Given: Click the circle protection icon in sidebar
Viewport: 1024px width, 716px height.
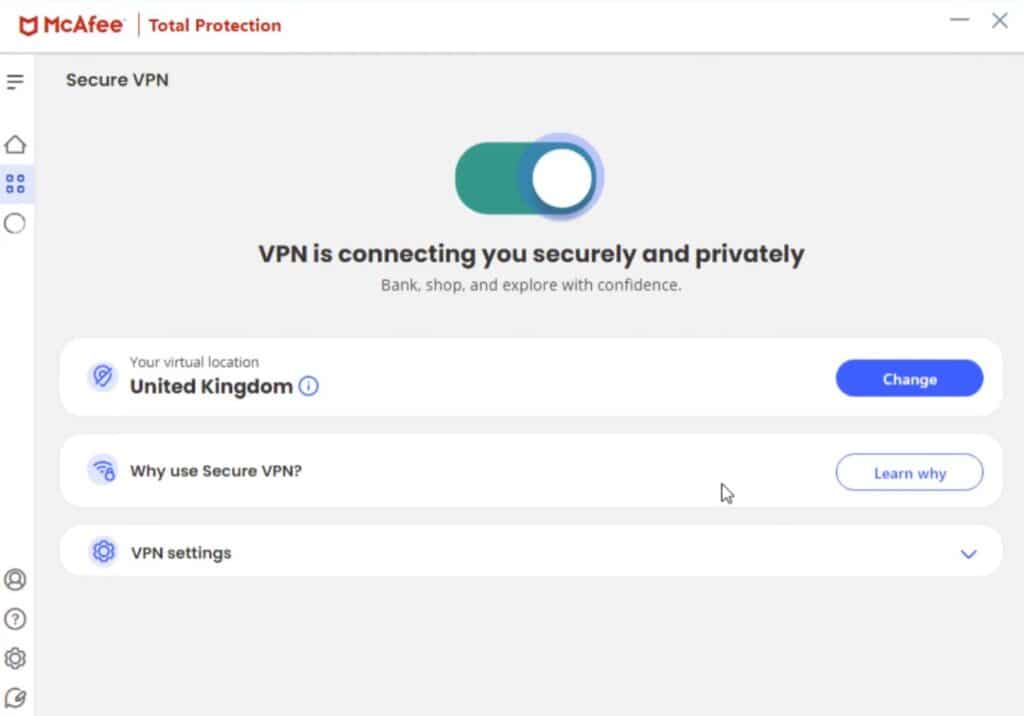Looking at the screenshot, I should 15,224.
